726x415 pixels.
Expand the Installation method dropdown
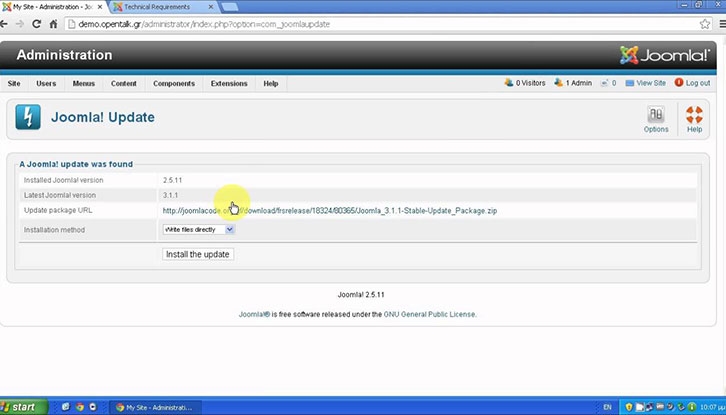coord(199,229)
